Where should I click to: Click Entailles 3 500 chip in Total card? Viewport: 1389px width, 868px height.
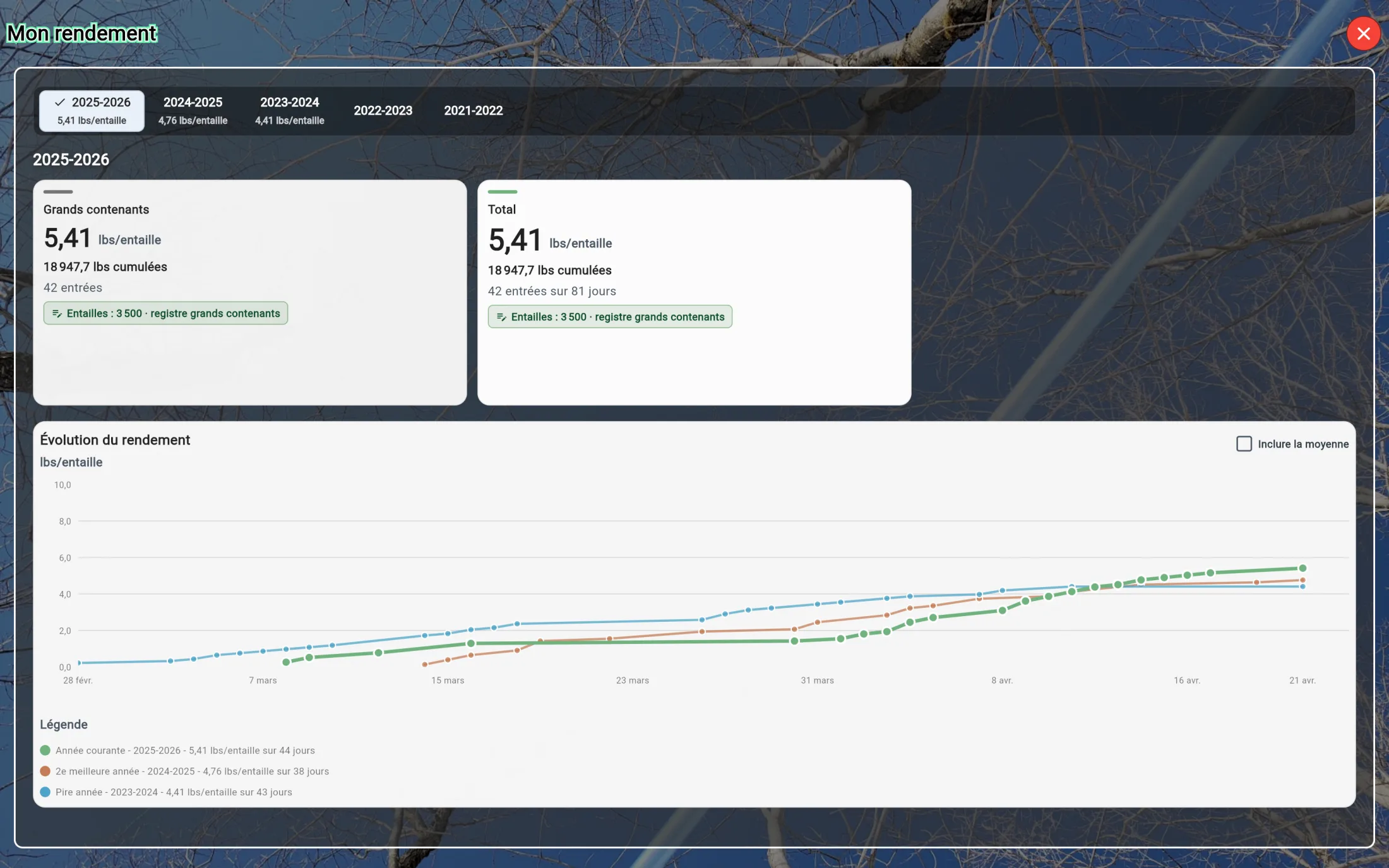click(610, 317)
